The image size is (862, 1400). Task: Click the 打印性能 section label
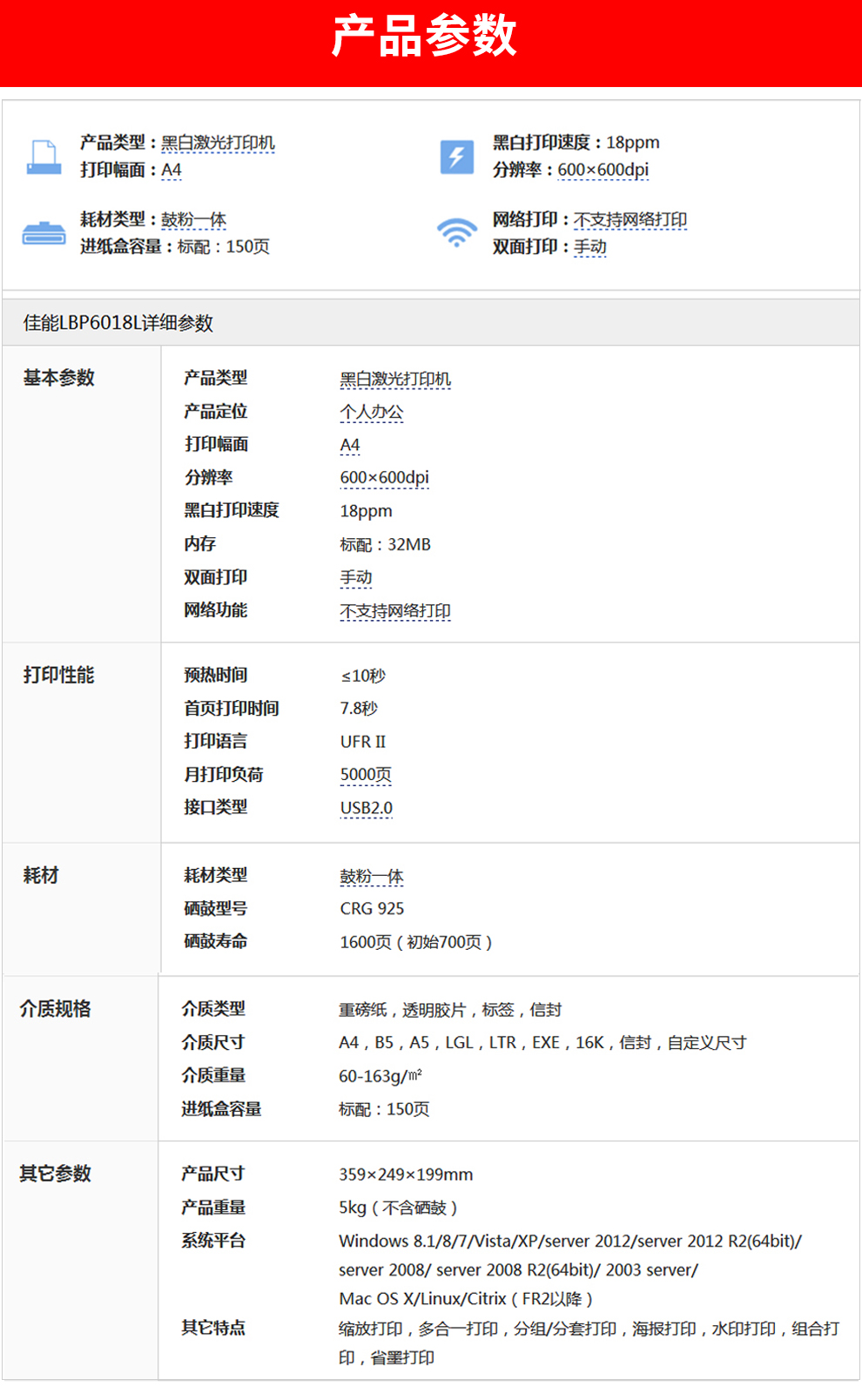[59, 675]
